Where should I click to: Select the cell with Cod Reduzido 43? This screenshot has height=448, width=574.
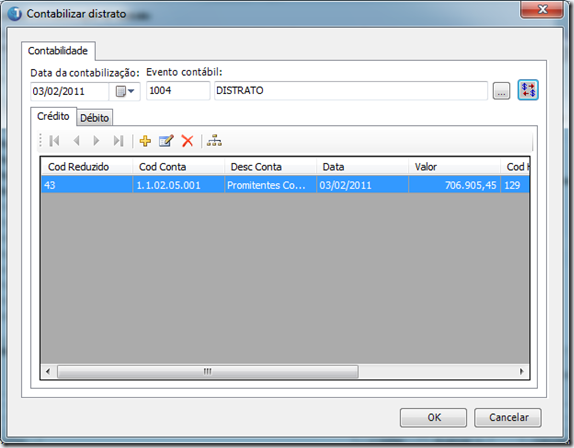87,185
